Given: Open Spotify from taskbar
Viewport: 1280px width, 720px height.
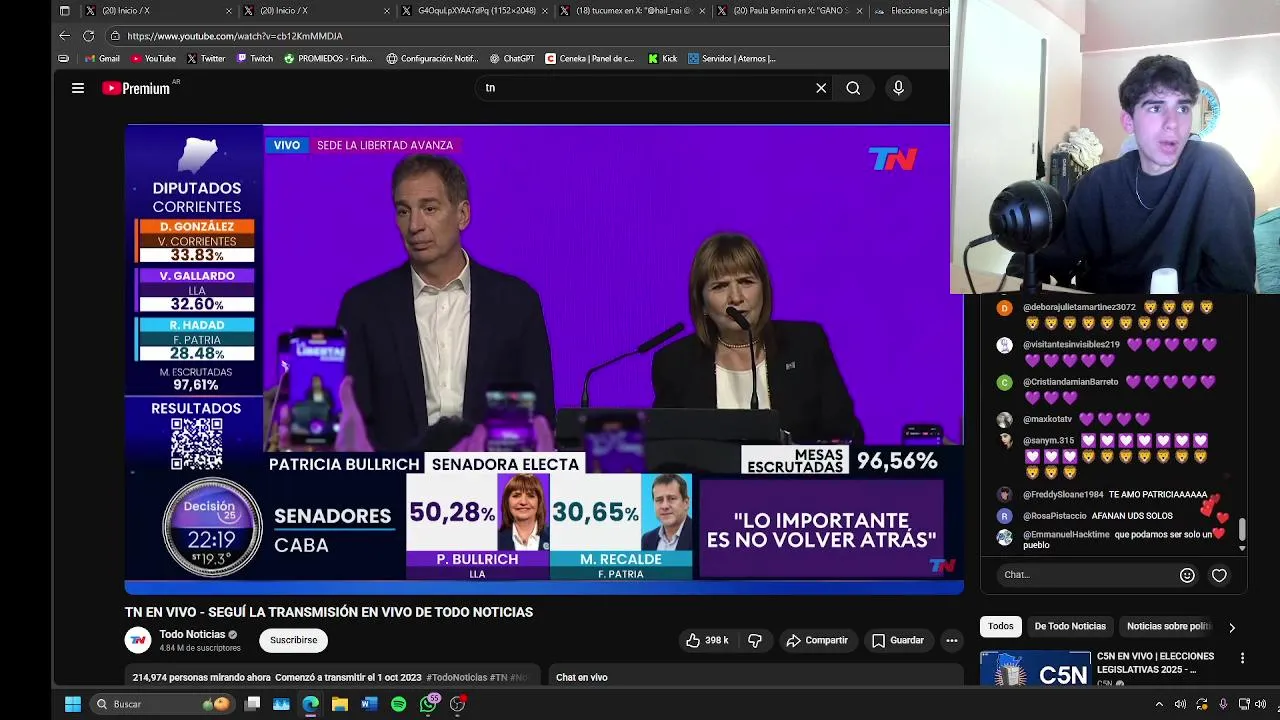Looking at the screenshot, I should (x=399, y=704).
